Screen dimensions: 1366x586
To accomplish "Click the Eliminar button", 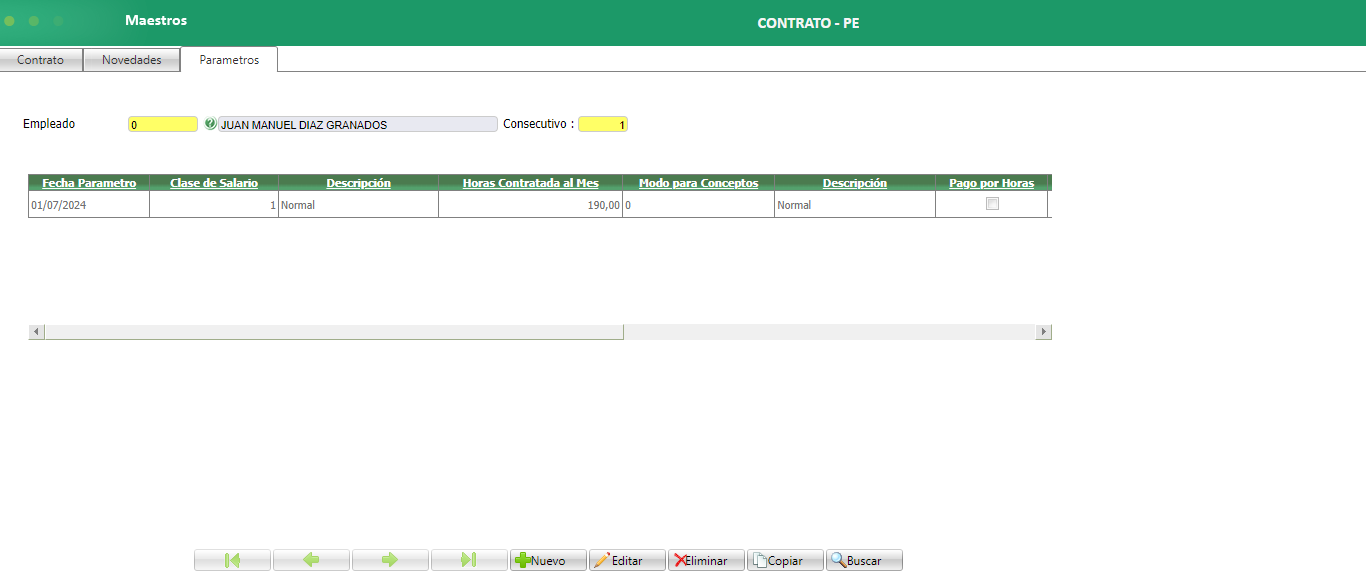I will pyautogui.click(x=706, y=560).
